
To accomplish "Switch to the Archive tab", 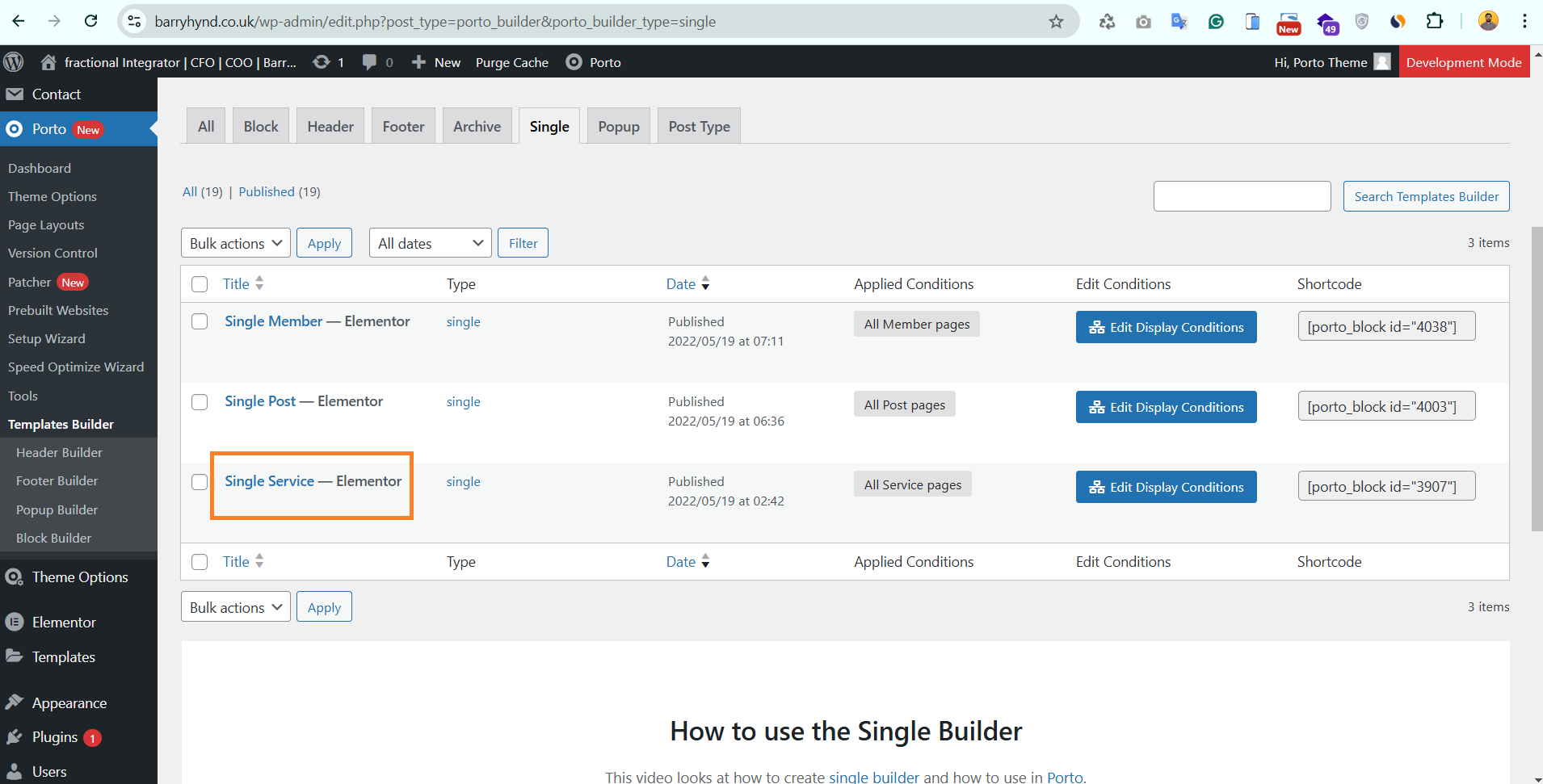I will [477, 126].
